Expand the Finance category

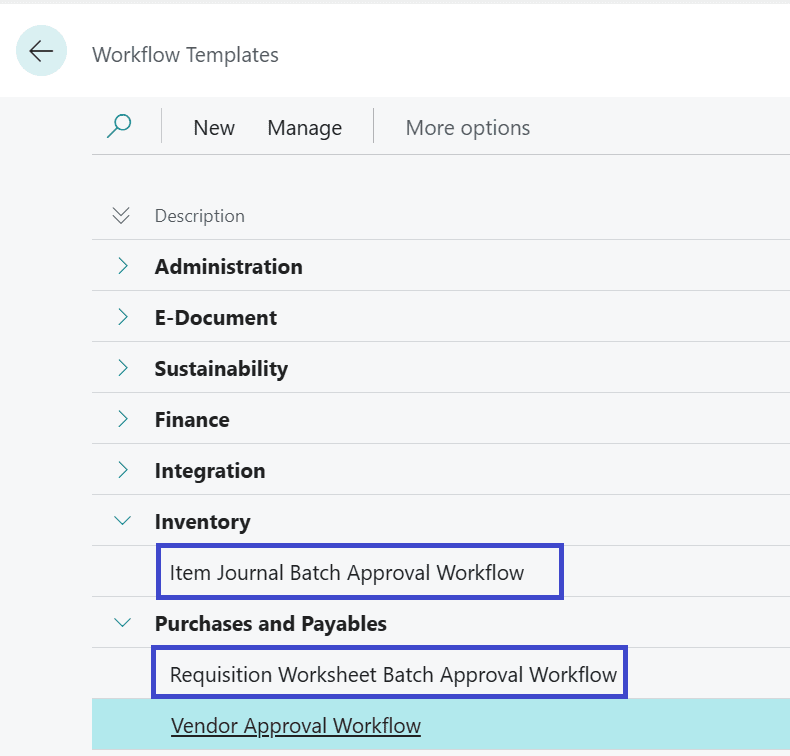pyautogui.click(x=123, y=419)
